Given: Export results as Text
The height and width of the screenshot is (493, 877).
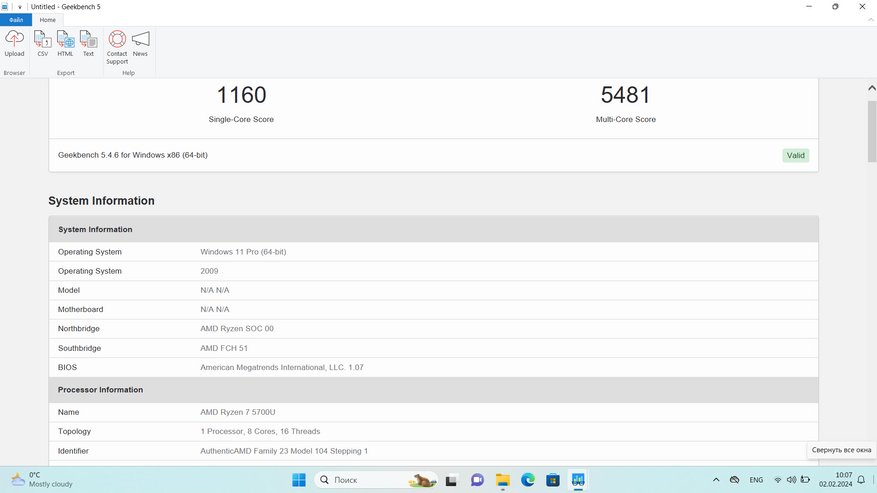Looking at the screenshot, I should point(88,44).
